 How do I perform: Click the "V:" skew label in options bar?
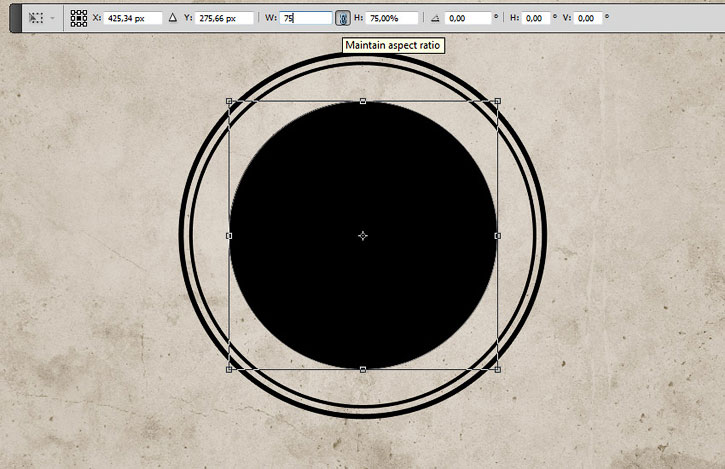click(x=567, y=18)
